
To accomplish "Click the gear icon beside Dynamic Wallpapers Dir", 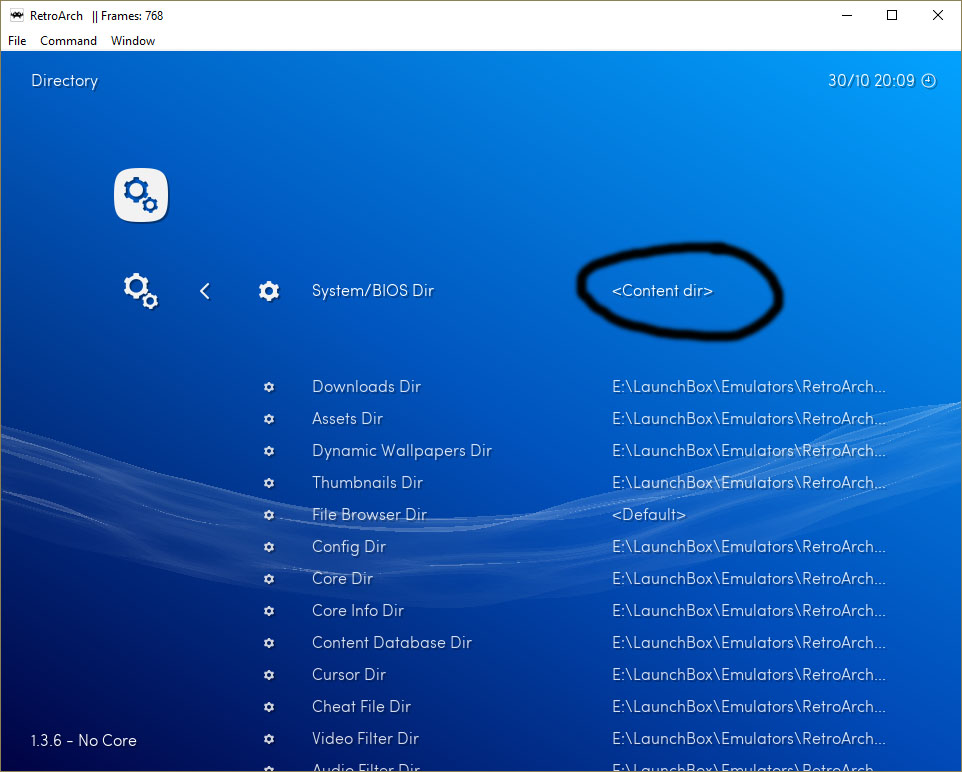I will click(269, 450).
